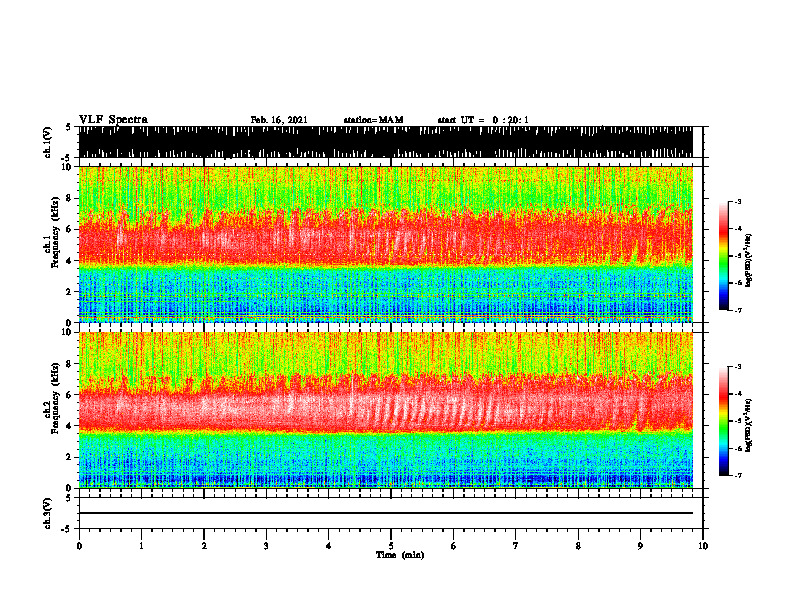Click the ch.1 spectrogram color scale bar

point(724,256)
